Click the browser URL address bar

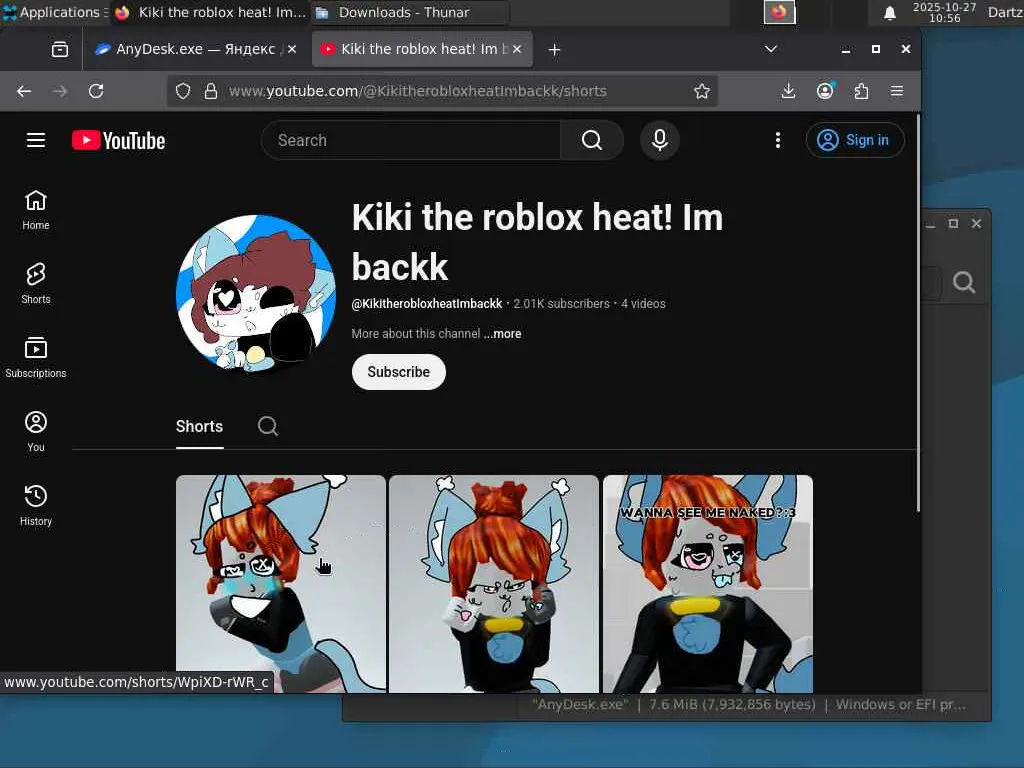(444, 91)
